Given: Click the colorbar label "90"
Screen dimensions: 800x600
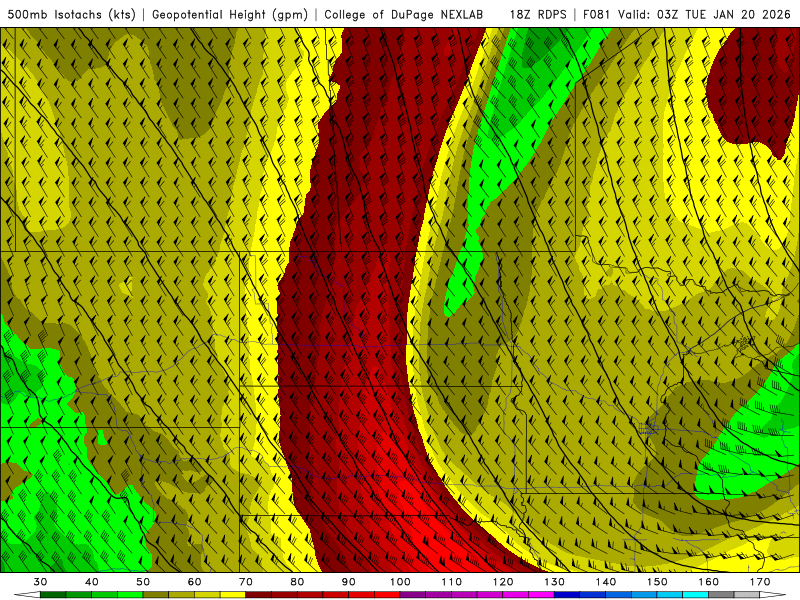Looking at the screenshot, I should (349, 582).
